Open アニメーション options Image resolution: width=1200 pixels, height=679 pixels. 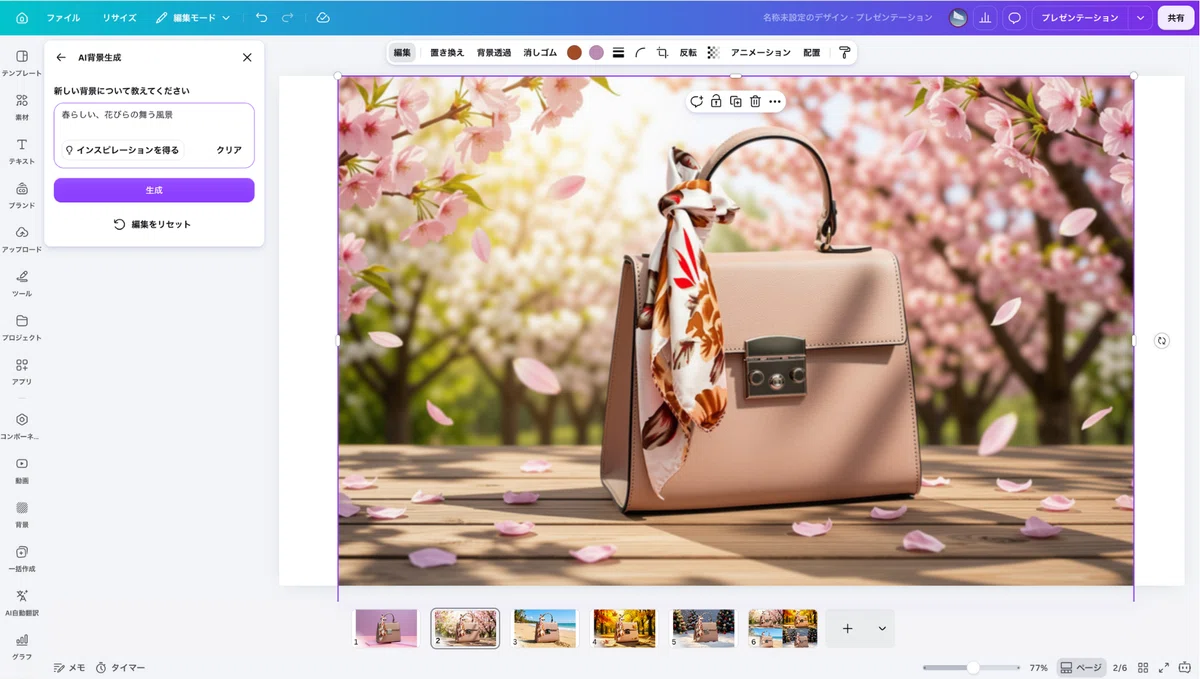point(761,52)
